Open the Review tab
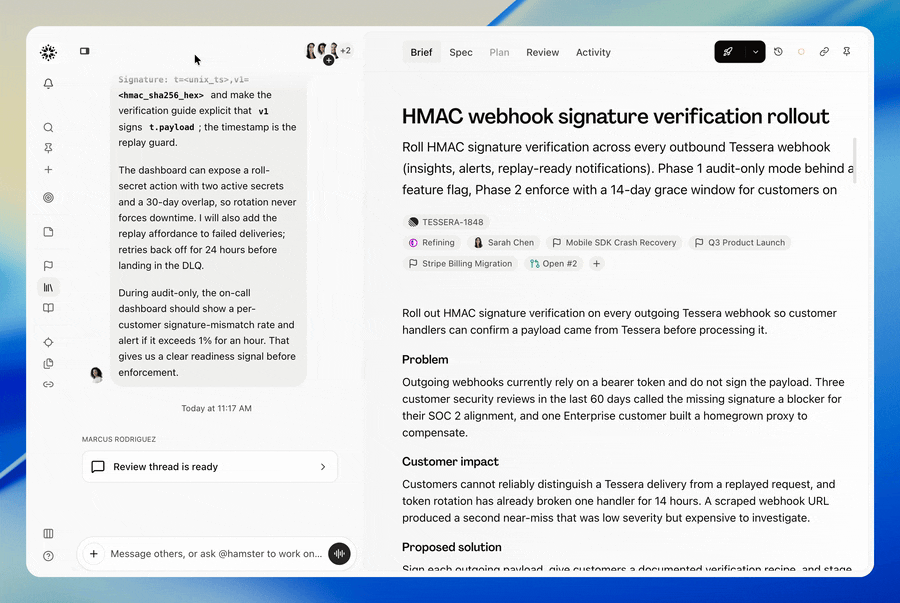 (x=542, y=52)
